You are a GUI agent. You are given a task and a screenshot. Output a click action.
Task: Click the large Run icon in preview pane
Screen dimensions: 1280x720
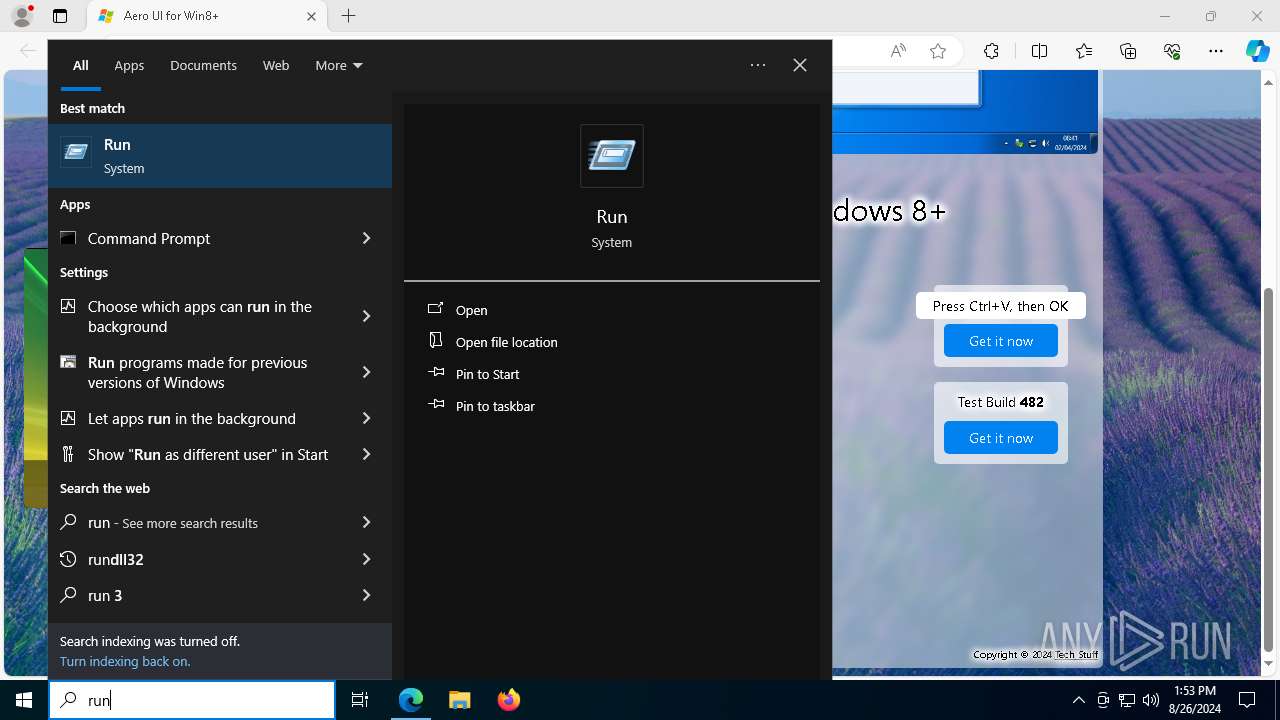coord(612,156)
